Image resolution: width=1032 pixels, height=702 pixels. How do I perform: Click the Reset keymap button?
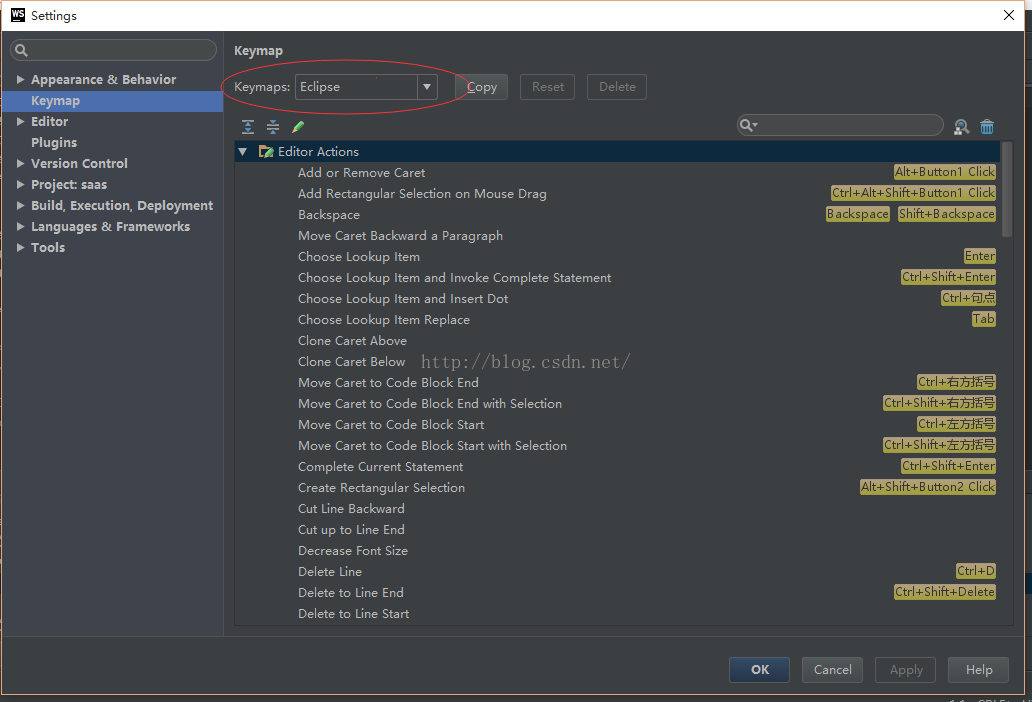coord(548,87)
